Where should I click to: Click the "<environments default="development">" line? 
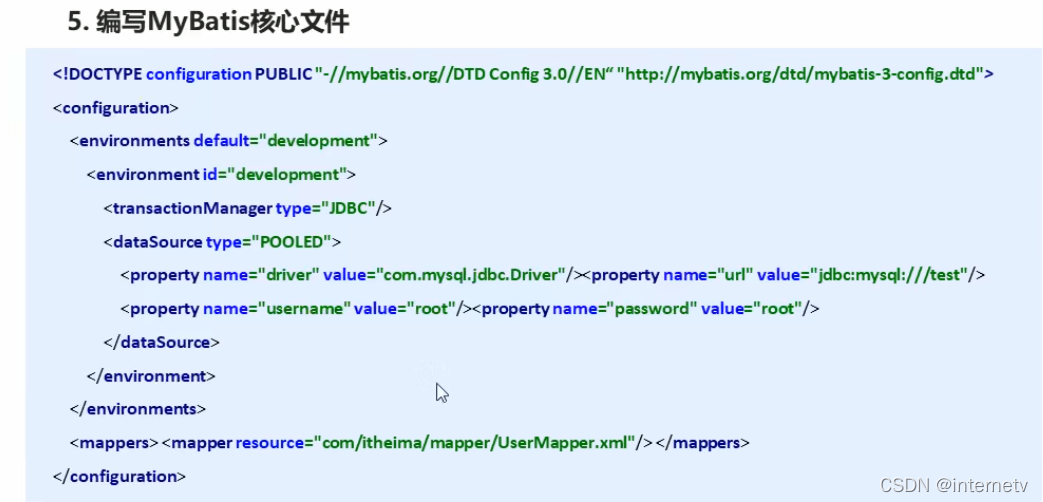(228, 141)
